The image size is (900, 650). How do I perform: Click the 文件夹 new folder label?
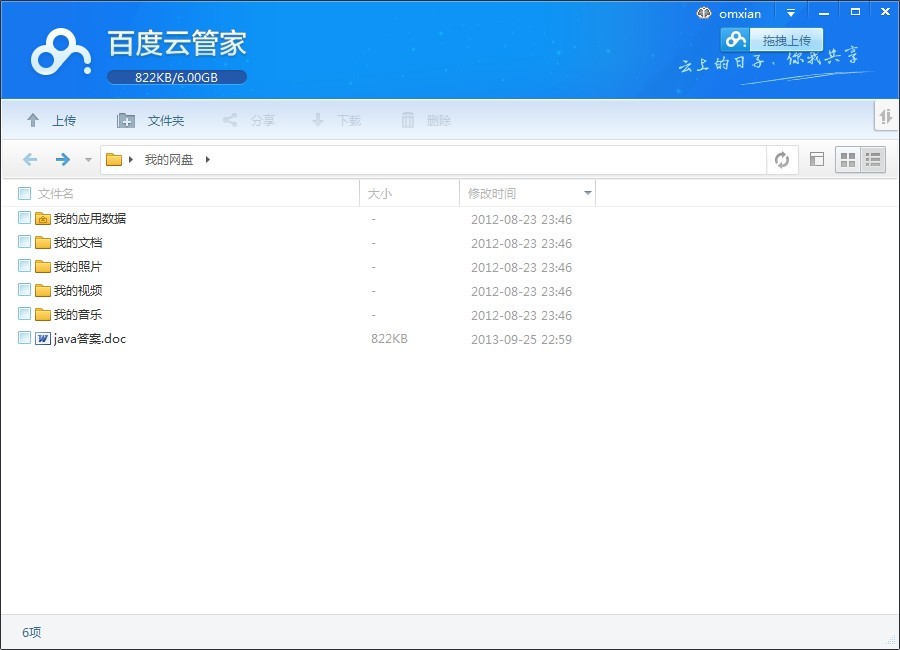166,121
